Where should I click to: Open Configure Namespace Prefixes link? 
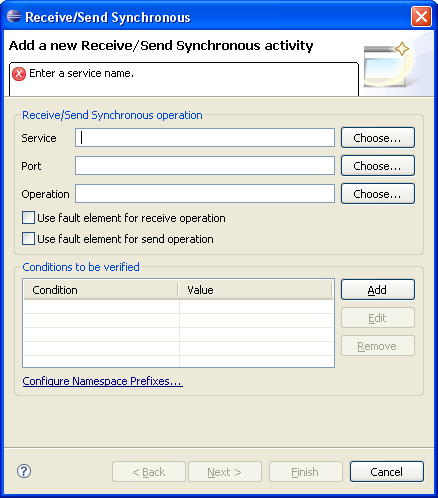[x=102, y=381]
